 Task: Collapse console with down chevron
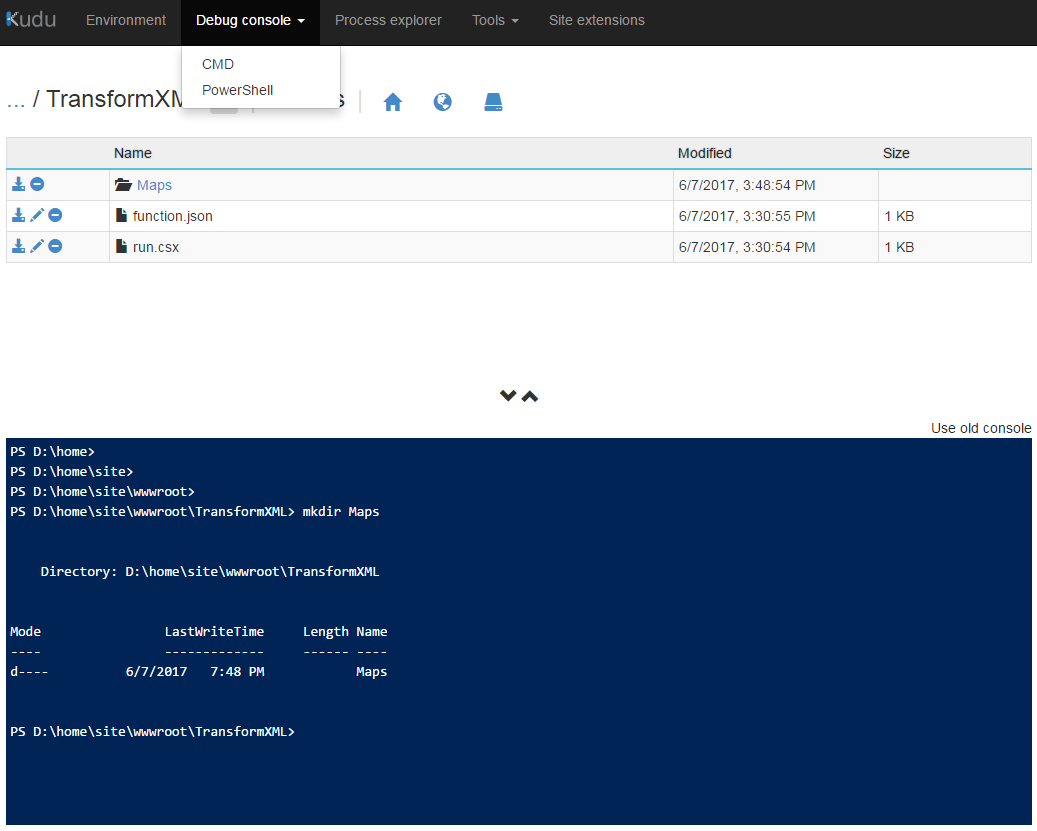tap(508, 395)
